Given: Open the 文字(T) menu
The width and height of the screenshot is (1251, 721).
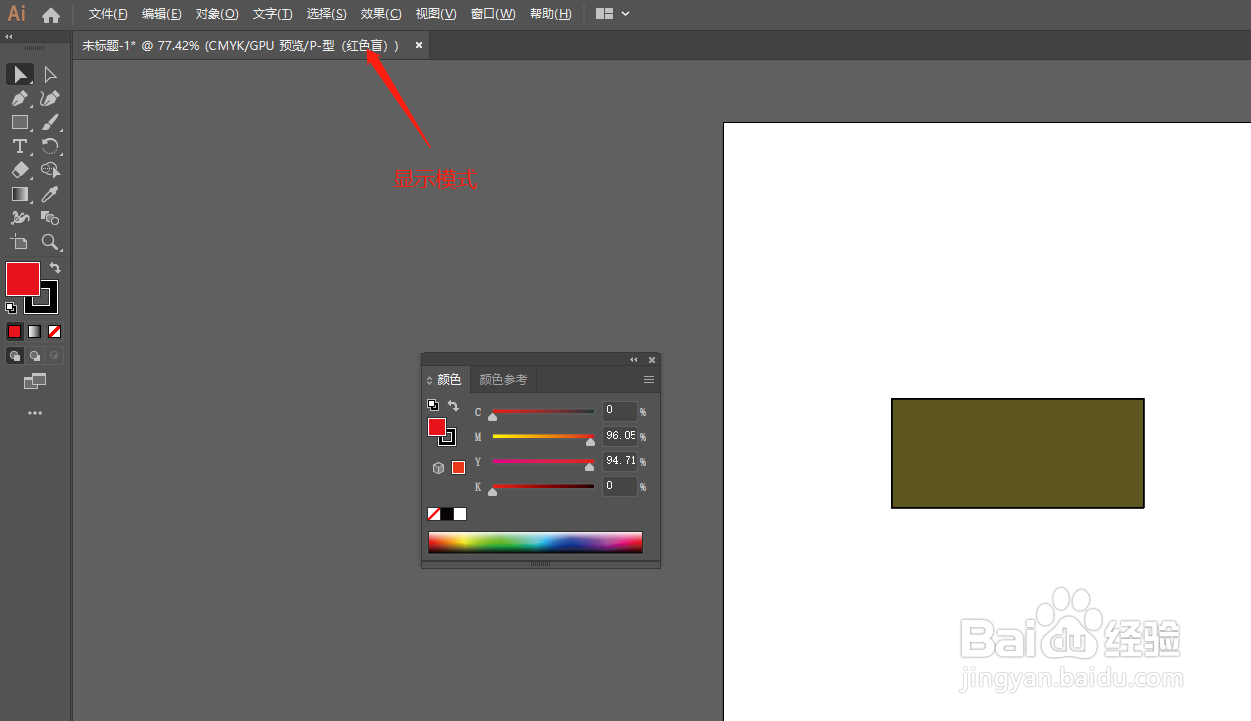Looking at the screenshot, I should tap(273, 14).
